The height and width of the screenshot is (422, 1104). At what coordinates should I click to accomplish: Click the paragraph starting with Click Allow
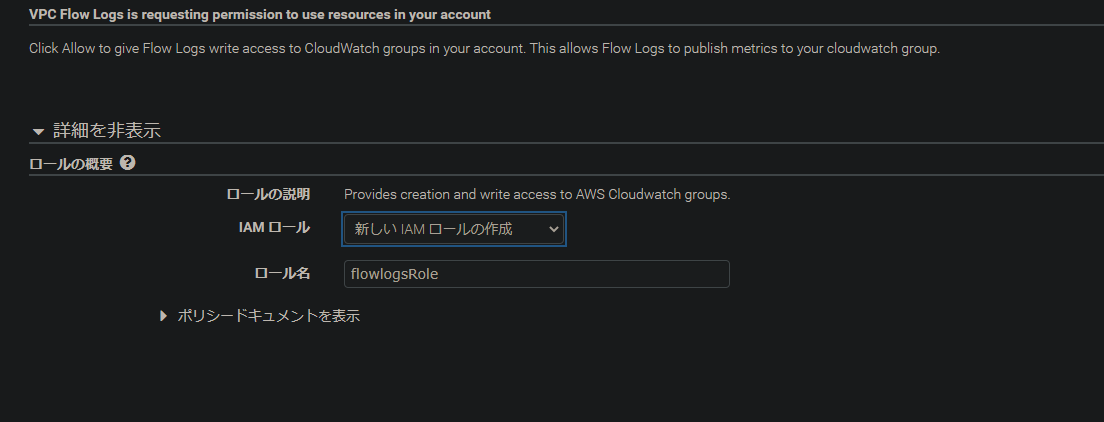pyautogui.click(x=484, y=49)
